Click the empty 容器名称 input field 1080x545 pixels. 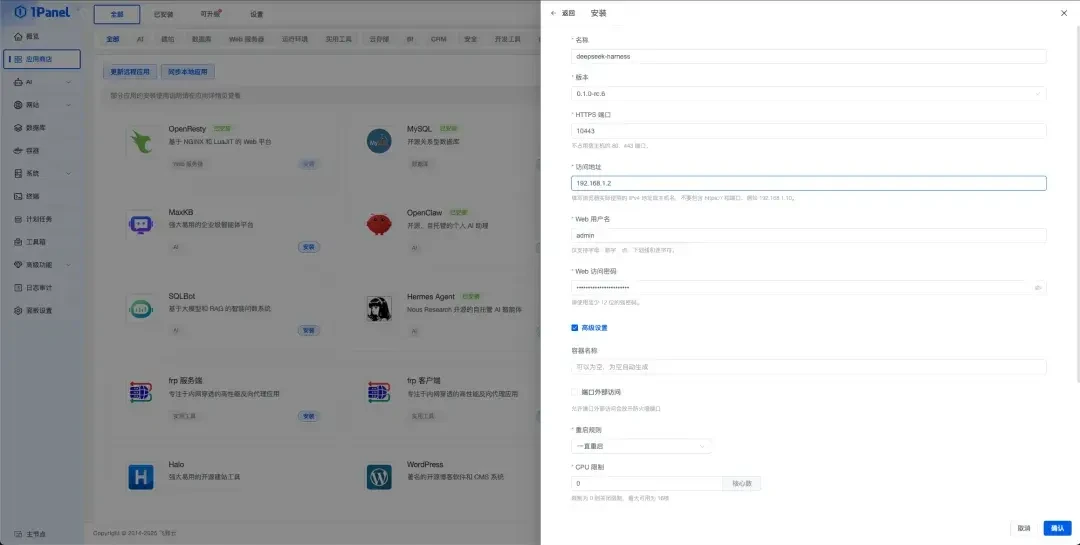(x=809, y=367)
